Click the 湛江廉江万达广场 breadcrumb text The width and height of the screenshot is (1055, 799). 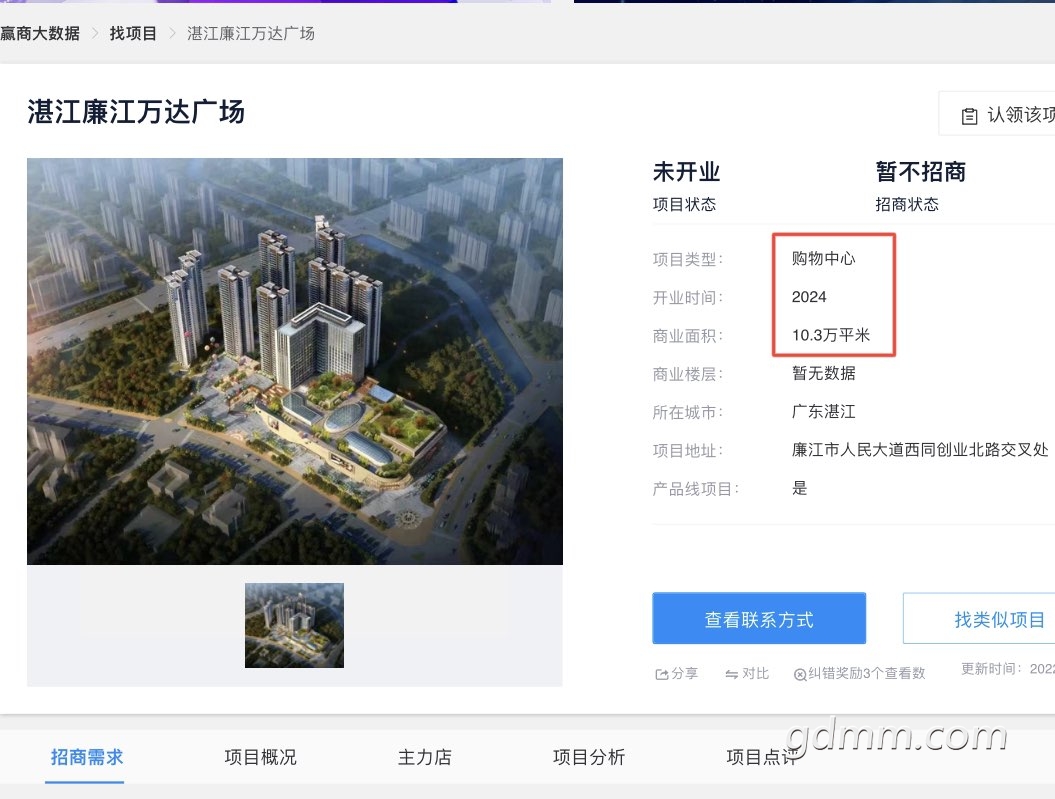(x=251, y=33)
